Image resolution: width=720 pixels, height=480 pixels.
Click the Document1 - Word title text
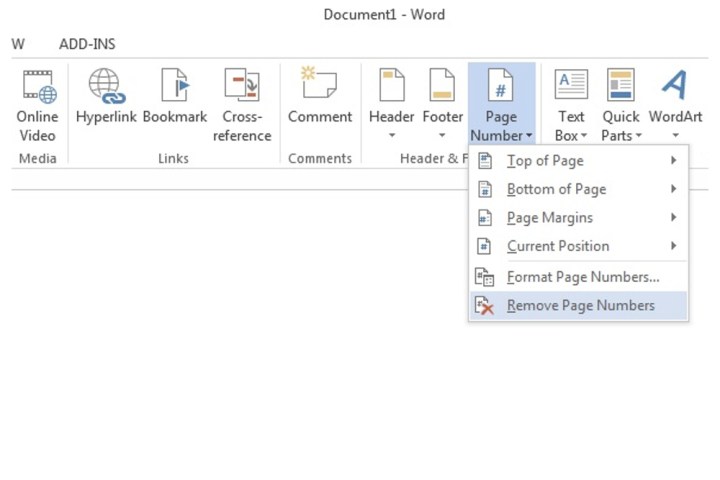384,15
